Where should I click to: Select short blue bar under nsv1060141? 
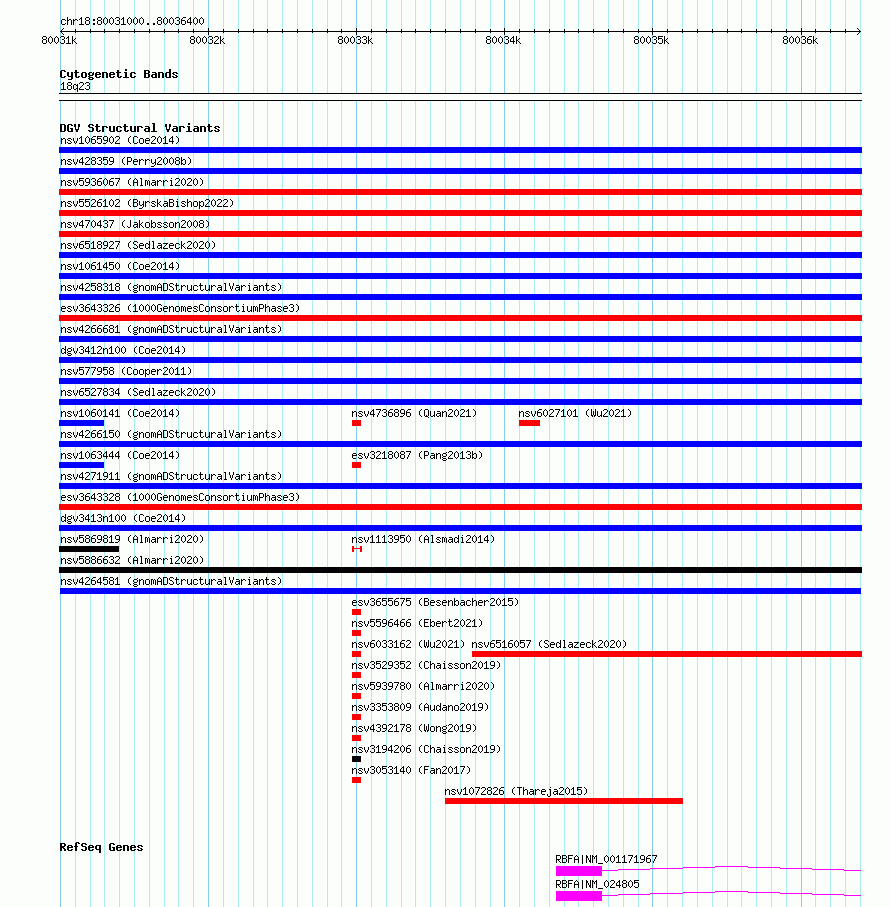click(x=82, y=423)
